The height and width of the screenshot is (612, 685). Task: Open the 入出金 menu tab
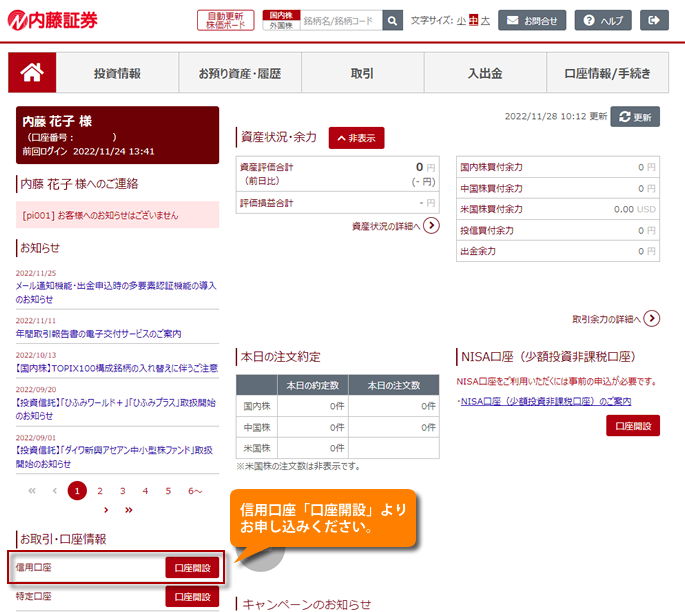(x=485, y=73)
